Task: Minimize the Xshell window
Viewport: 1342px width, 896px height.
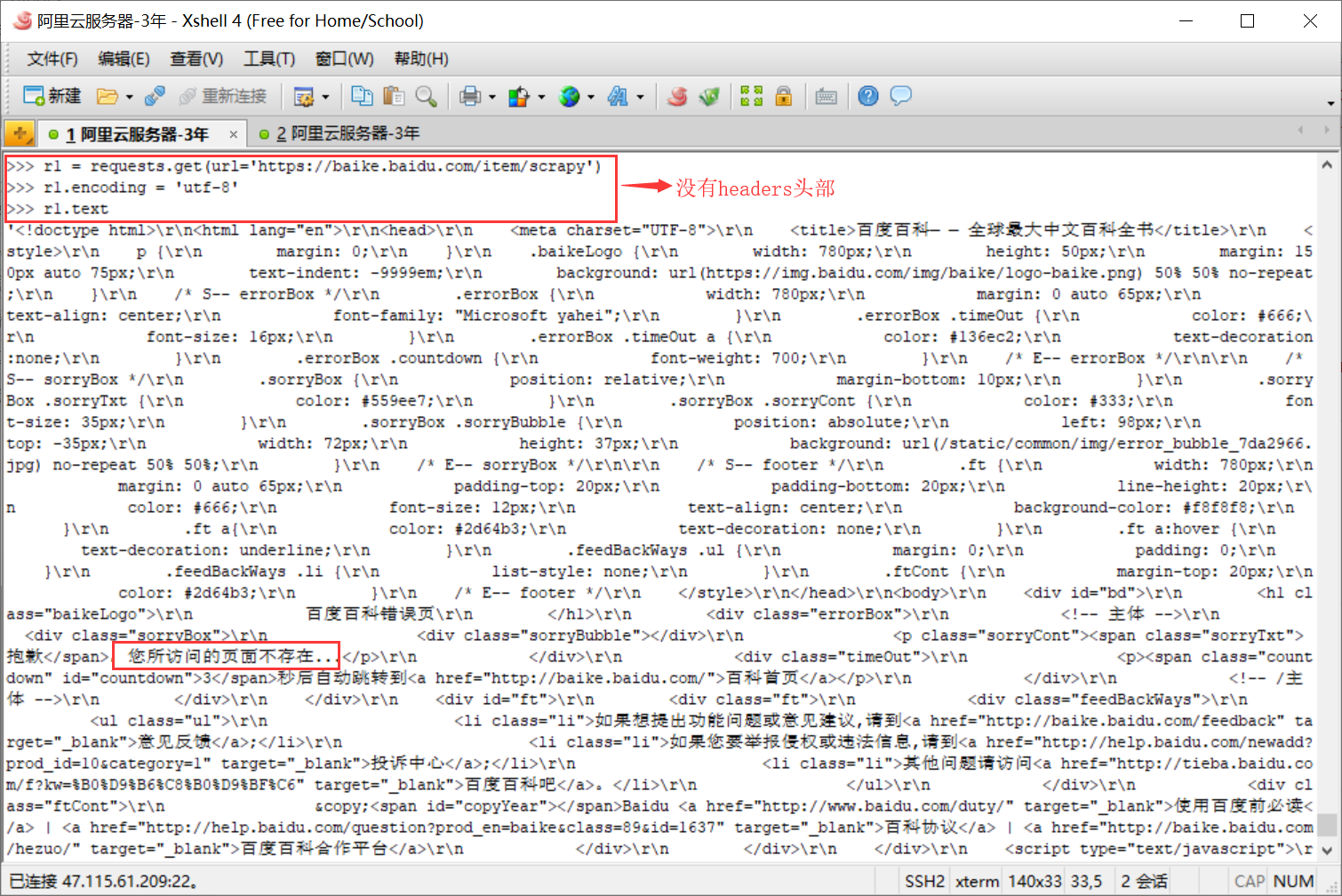Action: (x=1186, y=20)
